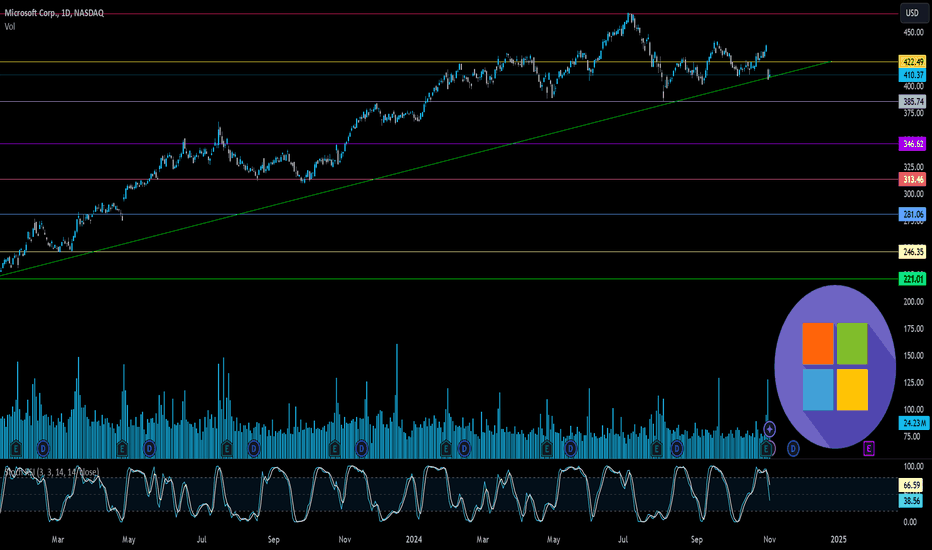This screenshot has width=932, height=550.
Task: Select the grey 385.74 price label
Action: point(913,102)
